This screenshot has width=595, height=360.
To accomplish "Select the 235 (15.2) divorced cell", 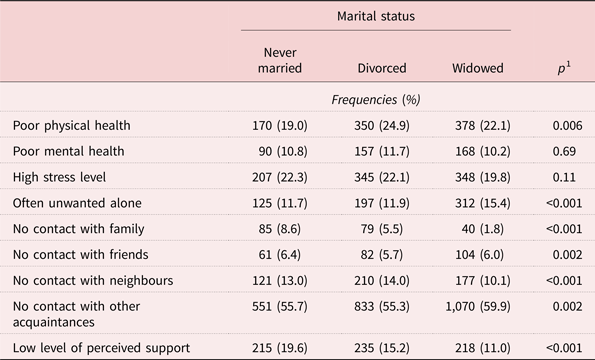I will click(x=382, y=348).
